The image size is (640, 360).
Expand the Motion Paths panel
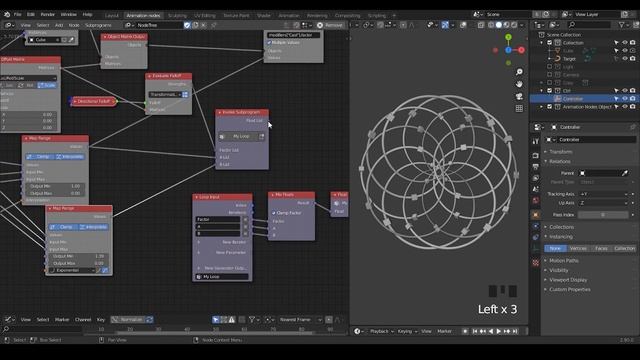(563, 260)
